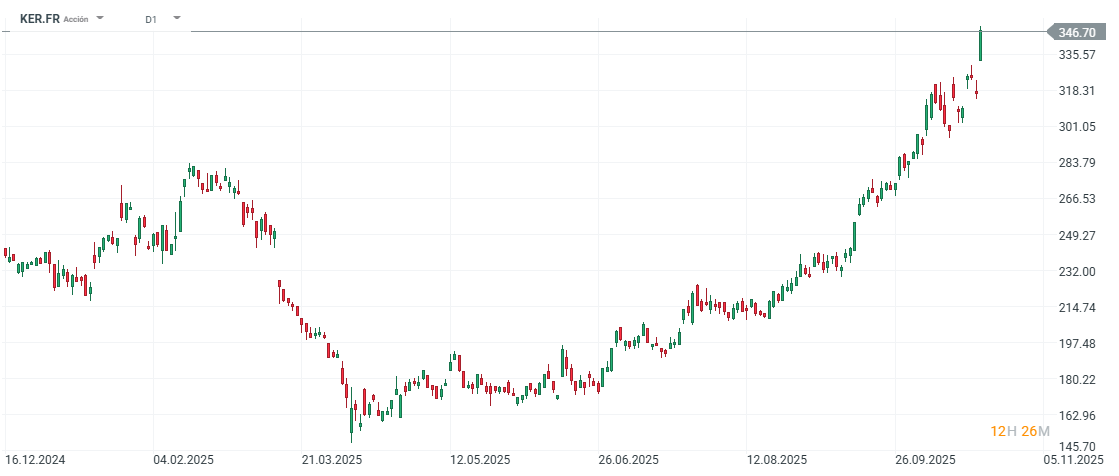1119x476 pixels.
Task: Expand the D1 timeframe dropdown arrow
Action: tap(177, 18)
